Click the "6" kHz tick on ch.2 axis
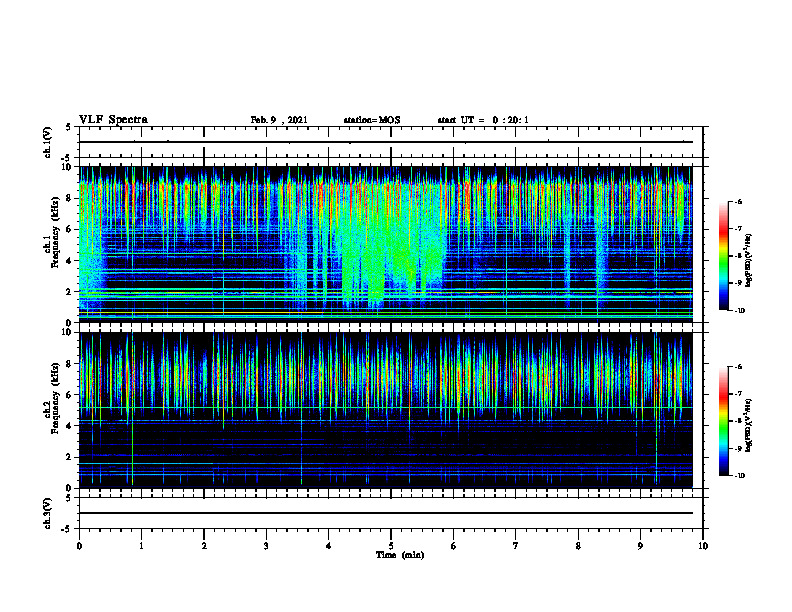This screenshot has width=792, height=612. [69, 395]
